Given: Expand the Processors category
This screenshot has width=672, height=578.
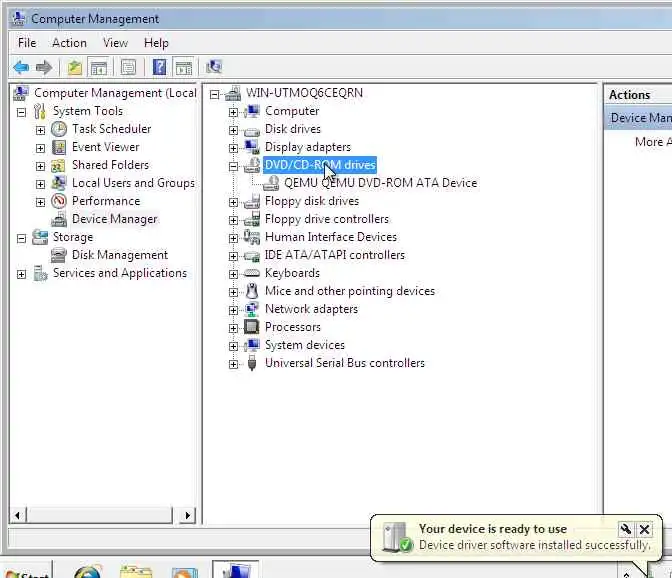Looking at the screenshot, I should tap(233, 328).
